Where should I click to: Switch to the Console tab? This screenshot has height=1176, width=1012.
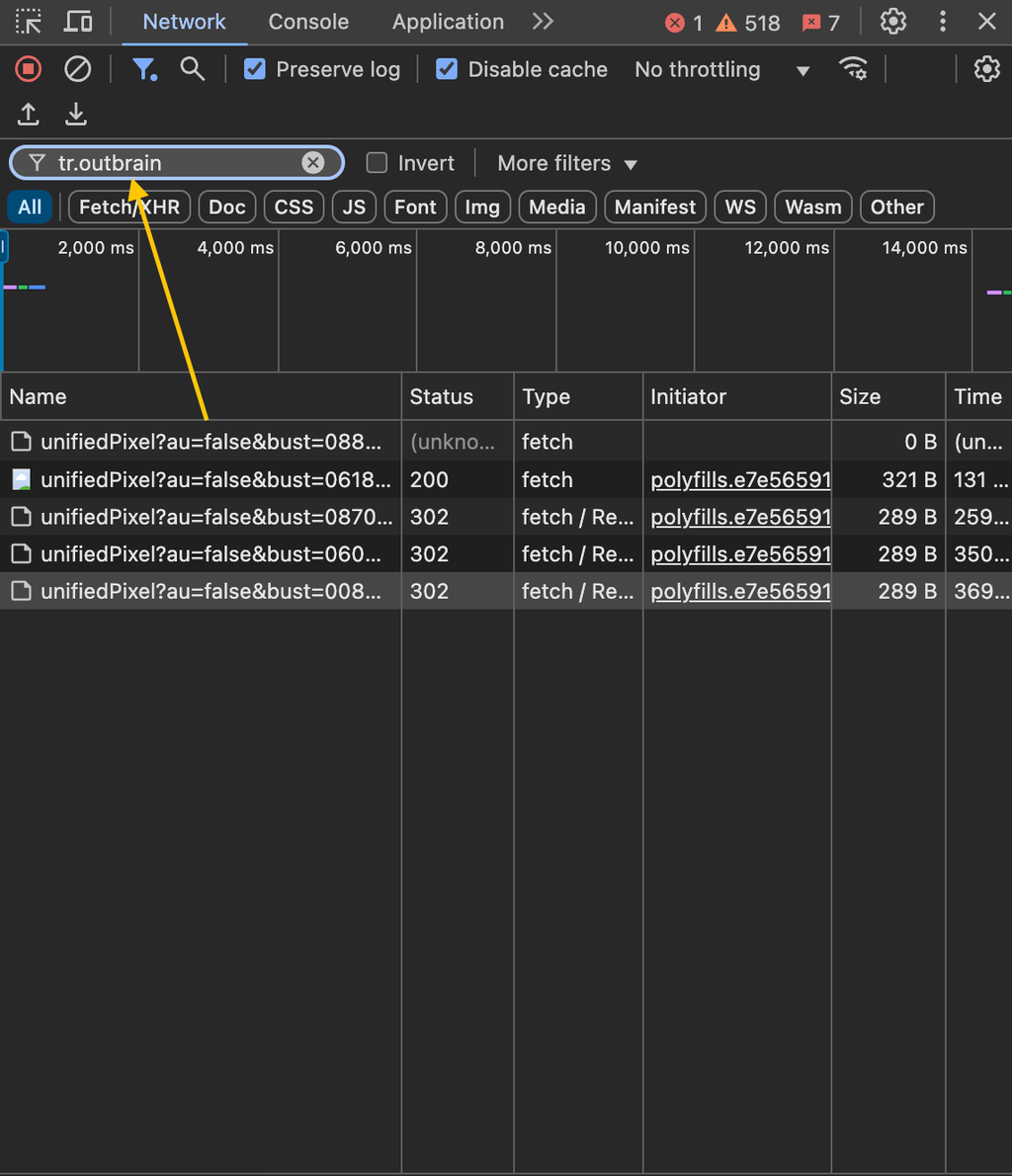[308, 22]
